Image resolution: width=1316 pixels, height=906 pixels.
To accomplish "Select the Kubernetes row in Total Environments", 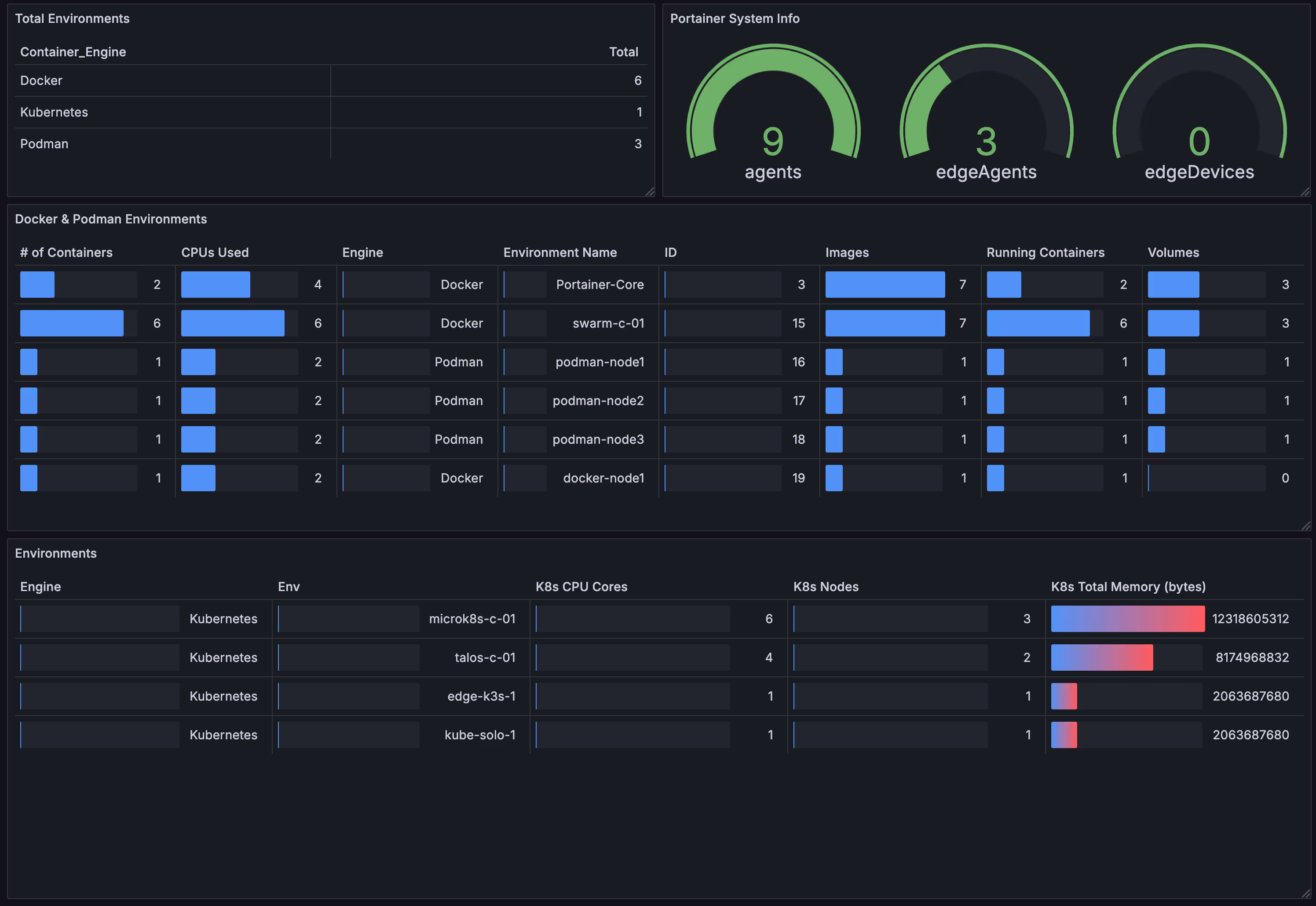I will [331, 113].
